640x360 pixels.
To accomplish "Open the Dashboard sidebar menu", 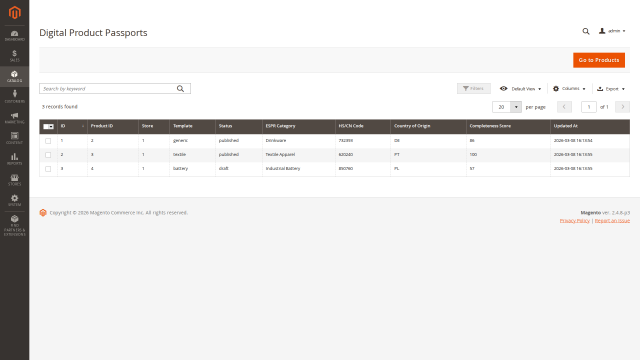I will (14, 36).
